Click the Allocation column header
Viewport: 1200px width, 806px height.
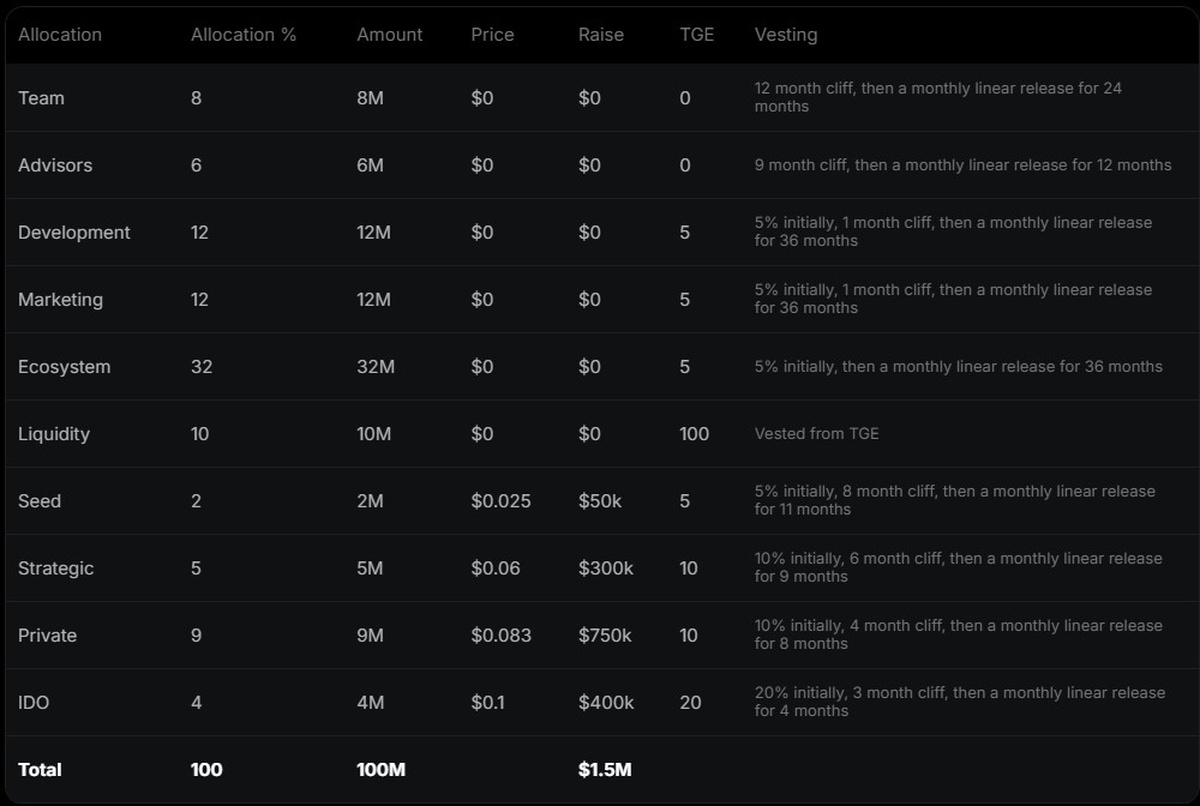(x=60, y=35)
